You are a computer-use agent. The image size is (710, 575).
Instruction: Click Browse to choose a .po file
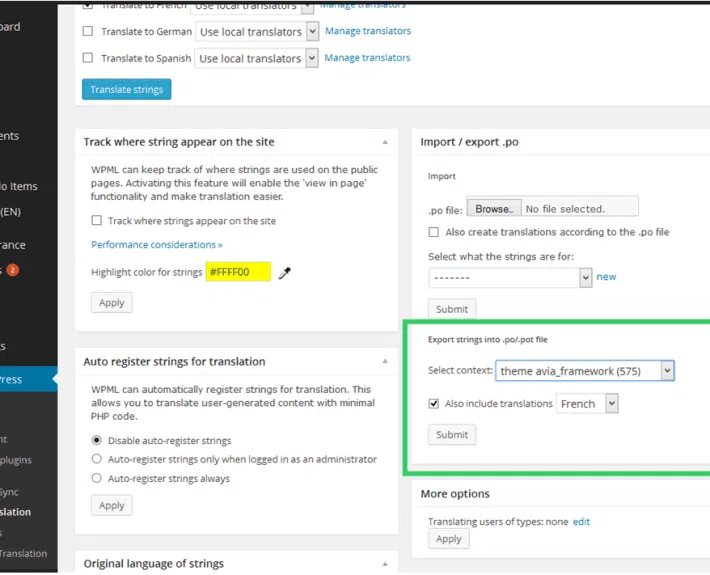point(494,209)
